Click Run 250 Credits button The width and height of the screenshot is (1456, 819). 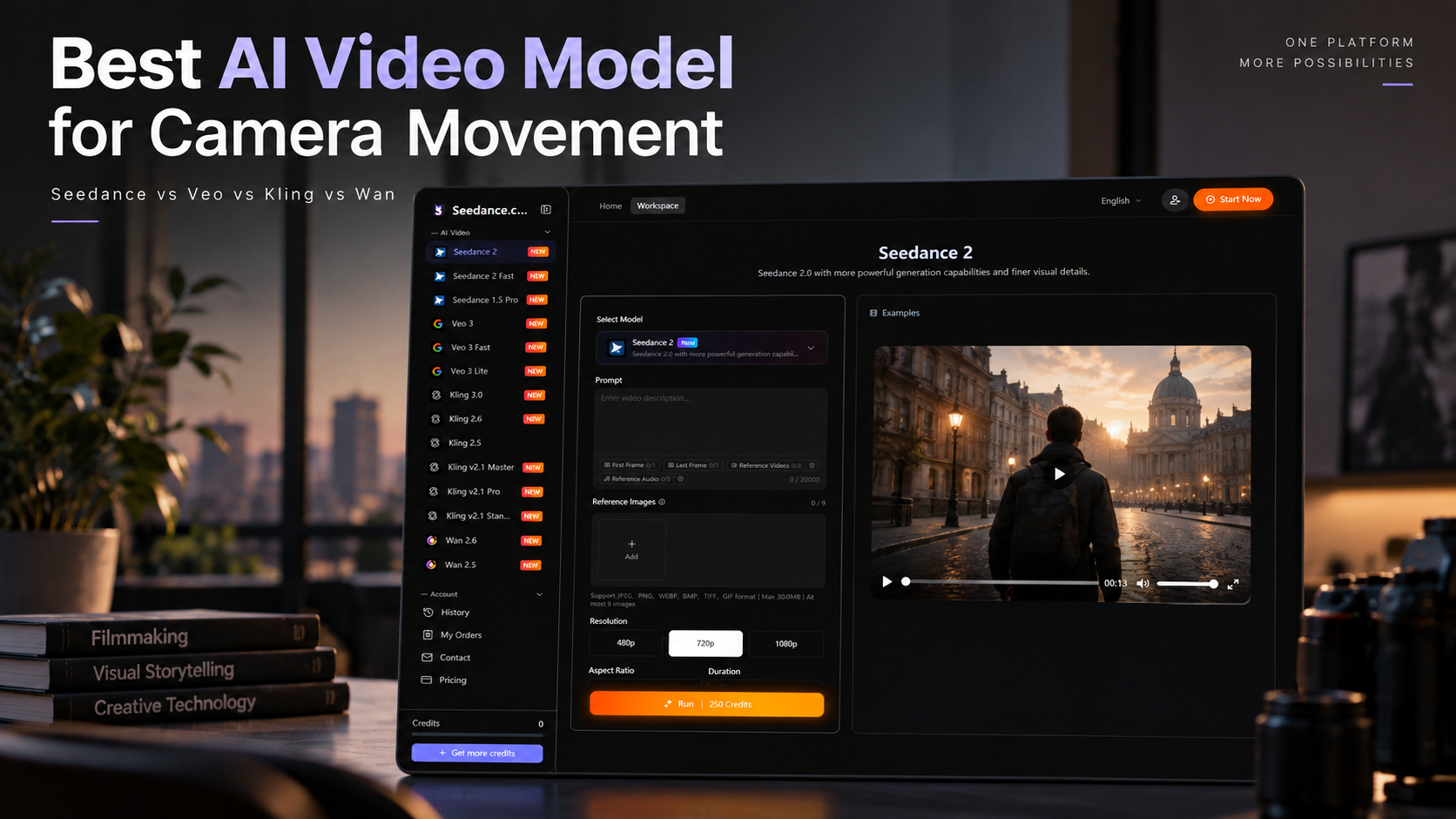(x=706, y=704)
